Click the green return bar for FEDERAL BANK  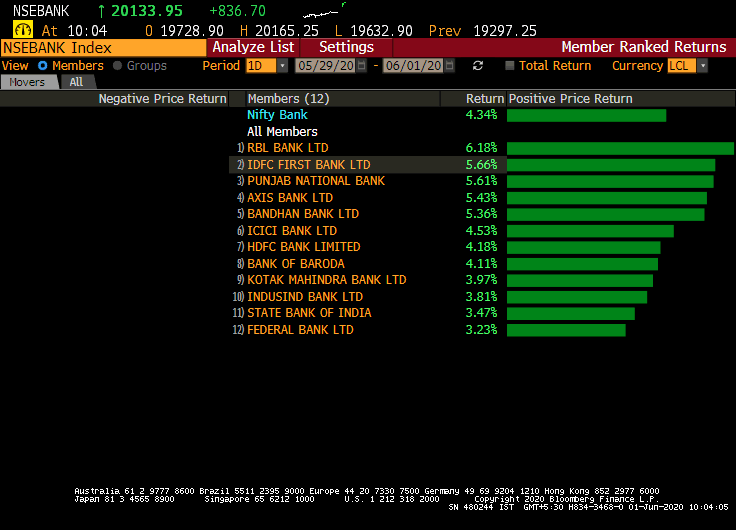click(x=565, y=330)
